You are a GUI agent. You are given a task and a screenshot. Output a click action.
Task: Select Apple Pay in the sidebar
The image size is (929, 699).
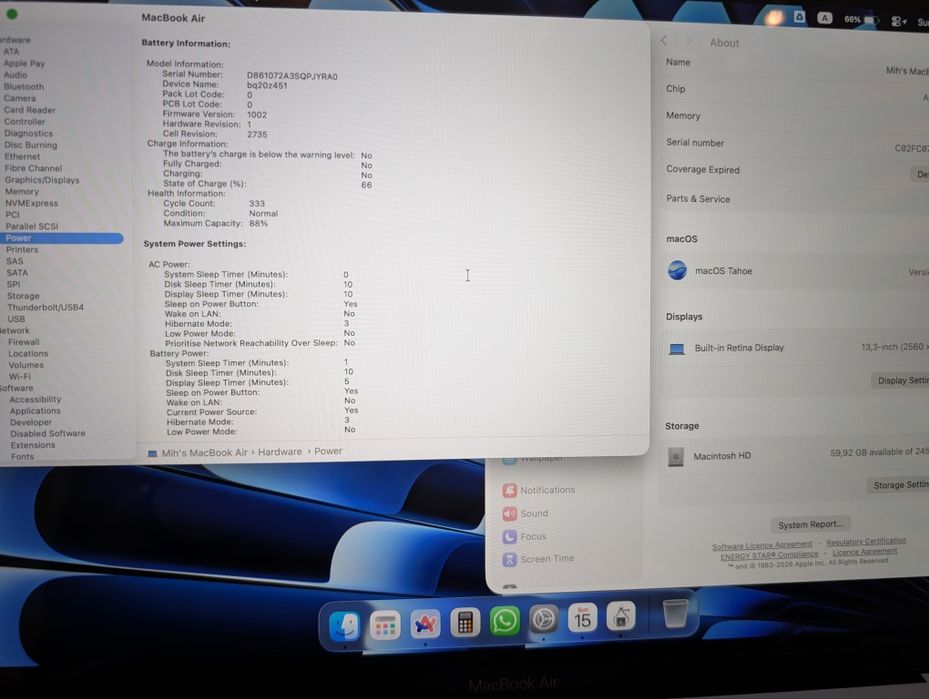click(x=24, y=63)
